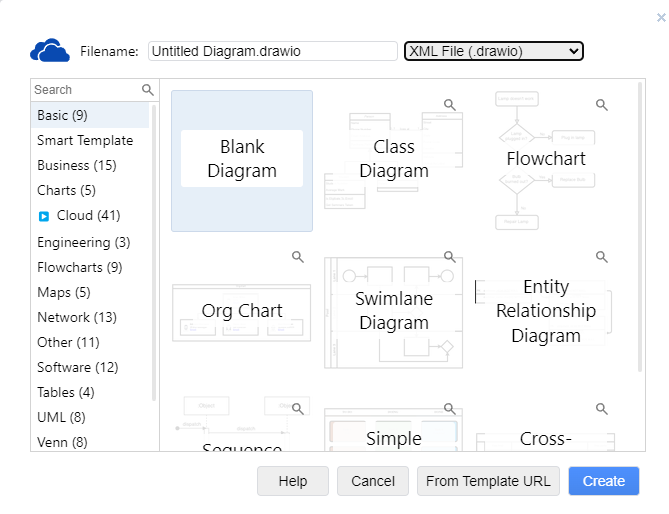Choose the Entity Relationship Diagram template
This screenshot has height=514, width=669.
click(x=546, y=313)
